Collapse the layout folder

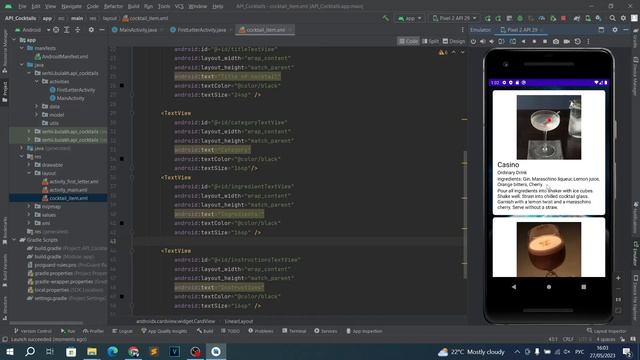[x=29, y=173]
